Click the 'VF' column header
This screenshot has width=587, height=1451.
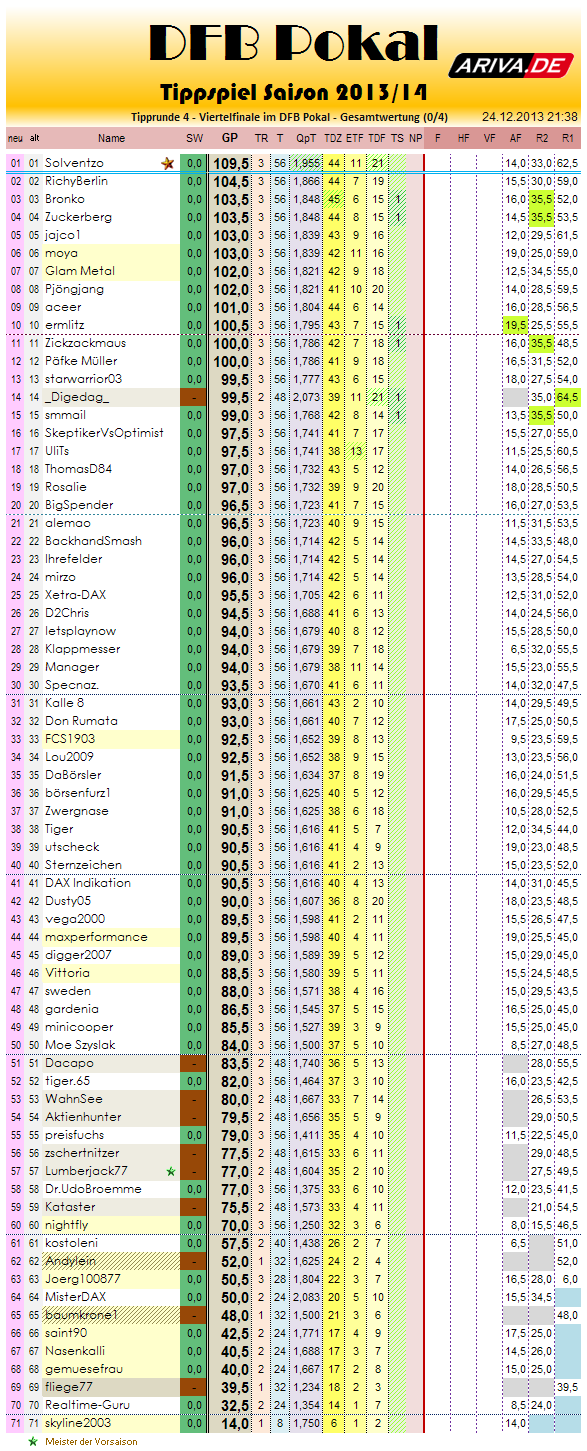point(489,138)
